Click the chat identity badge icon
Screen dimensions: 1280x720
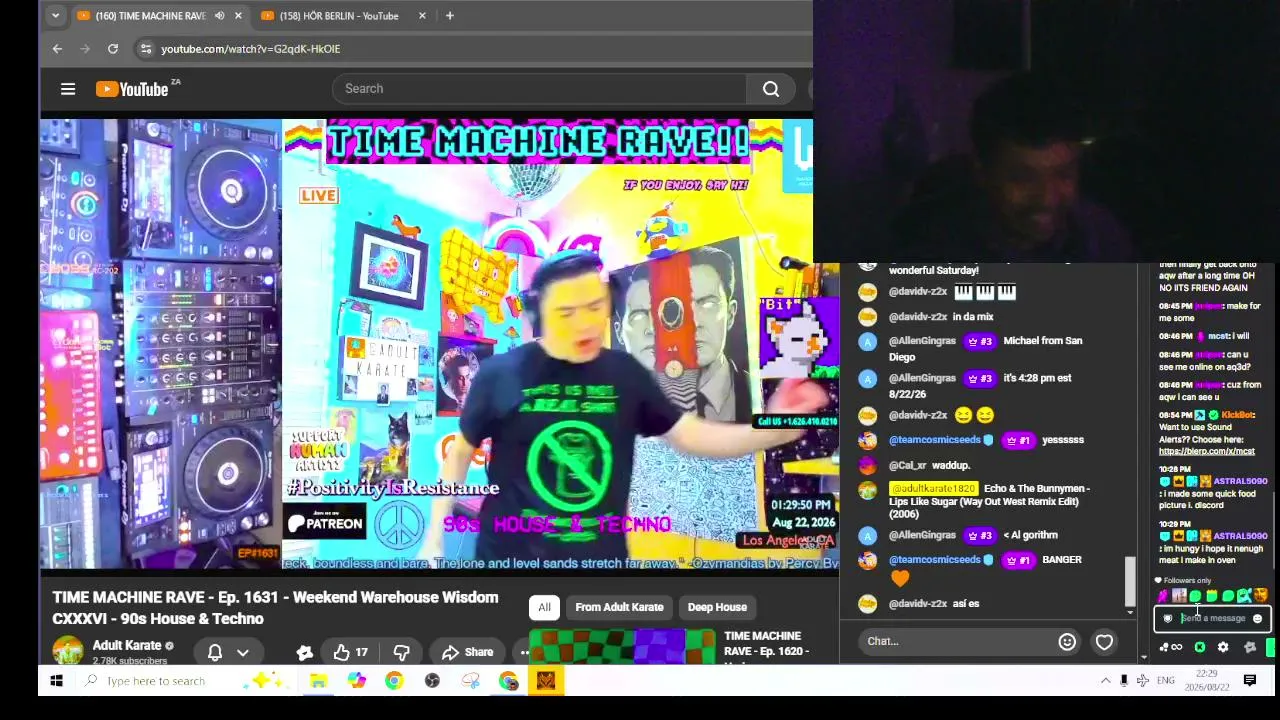(1167, 618)
